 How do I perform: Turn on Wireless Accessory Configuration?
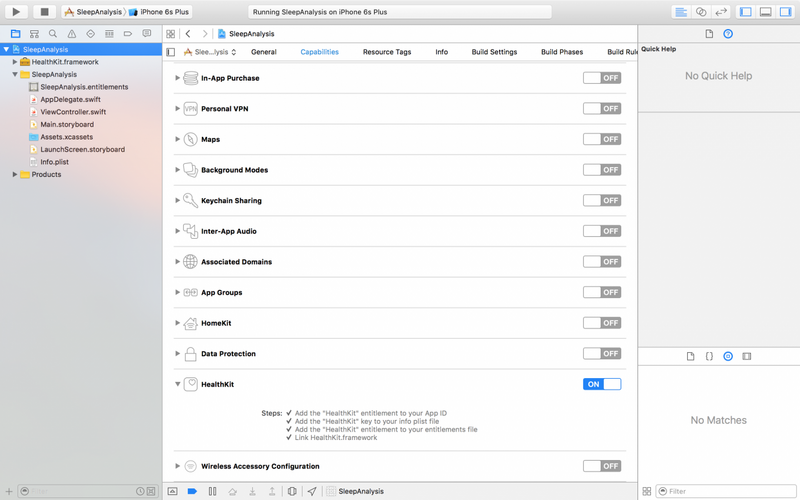coord(602,466)
